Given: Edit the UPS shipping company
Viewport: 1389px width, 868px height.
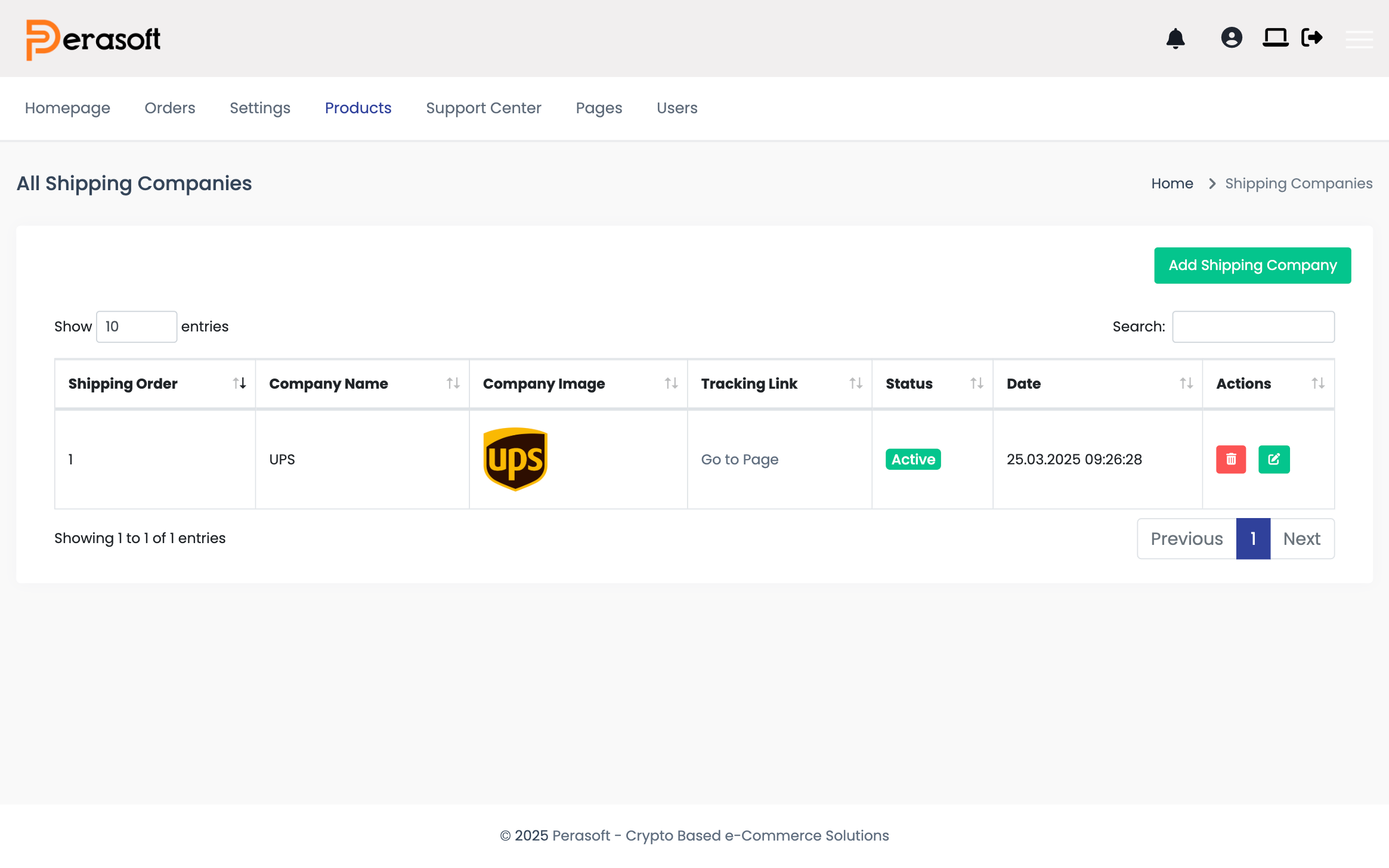Looking at the screenshot, I should coord(1274,459).
